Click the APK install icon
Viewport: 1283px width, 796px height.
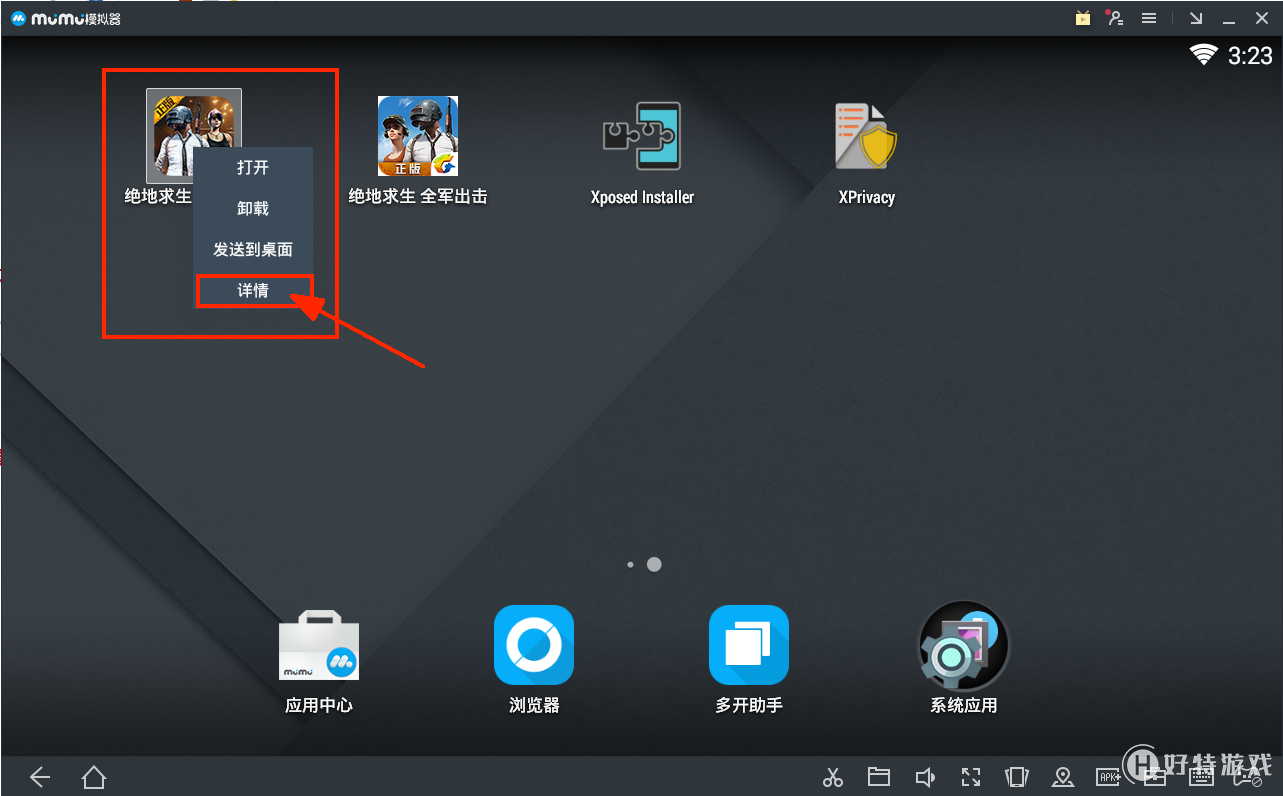[x=1109, y=777]
